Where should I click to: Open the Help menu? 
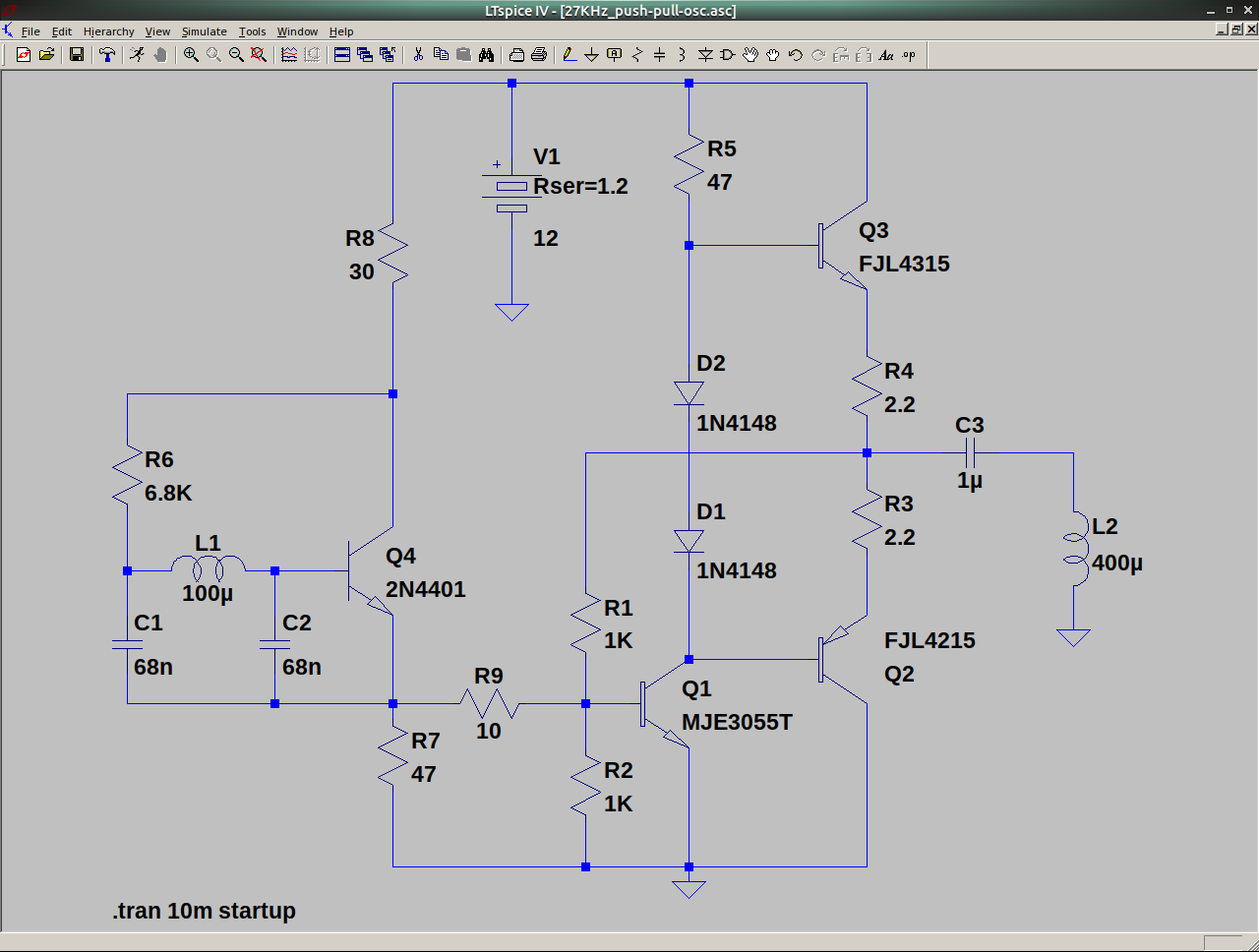point(341,31)
